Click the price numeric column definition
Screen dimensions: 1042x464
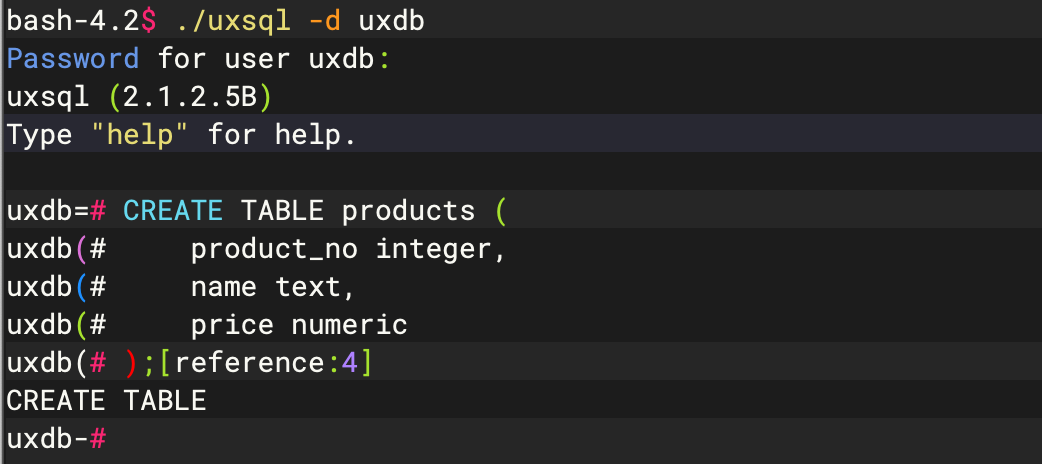(299, 325)
